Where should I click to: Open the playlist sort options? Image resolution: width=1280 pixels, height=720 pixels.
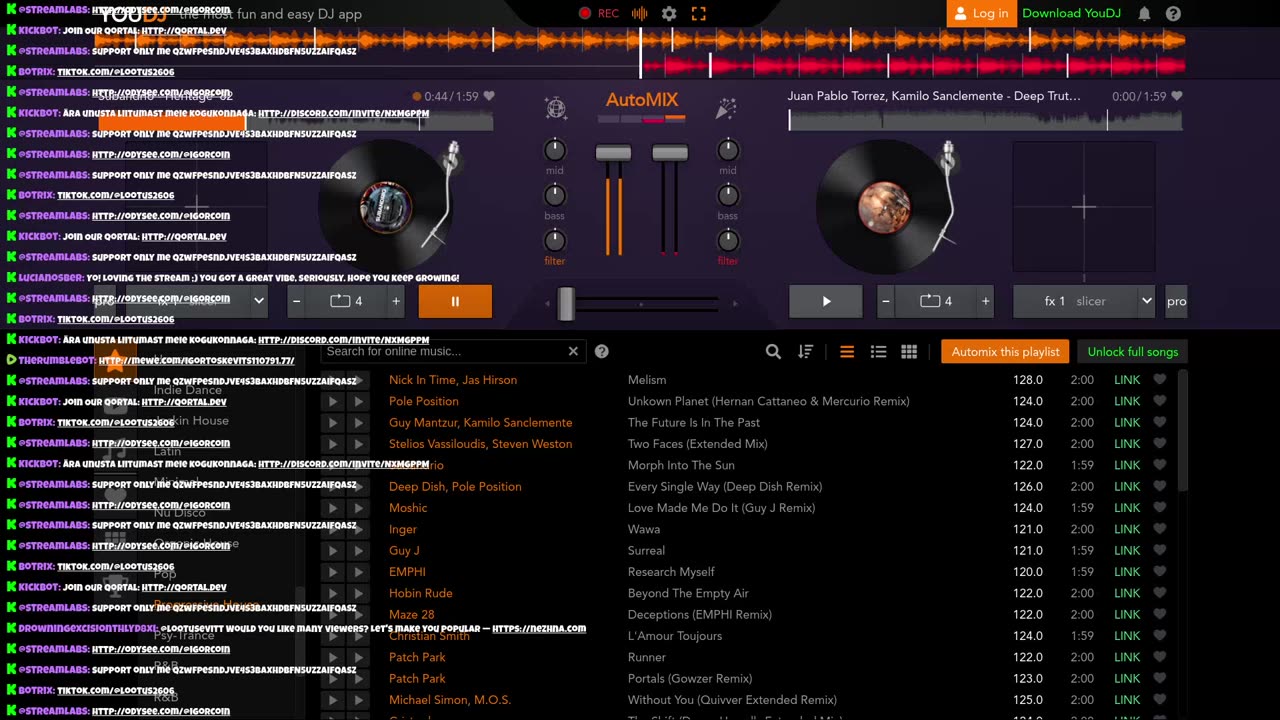pos(805,352)
